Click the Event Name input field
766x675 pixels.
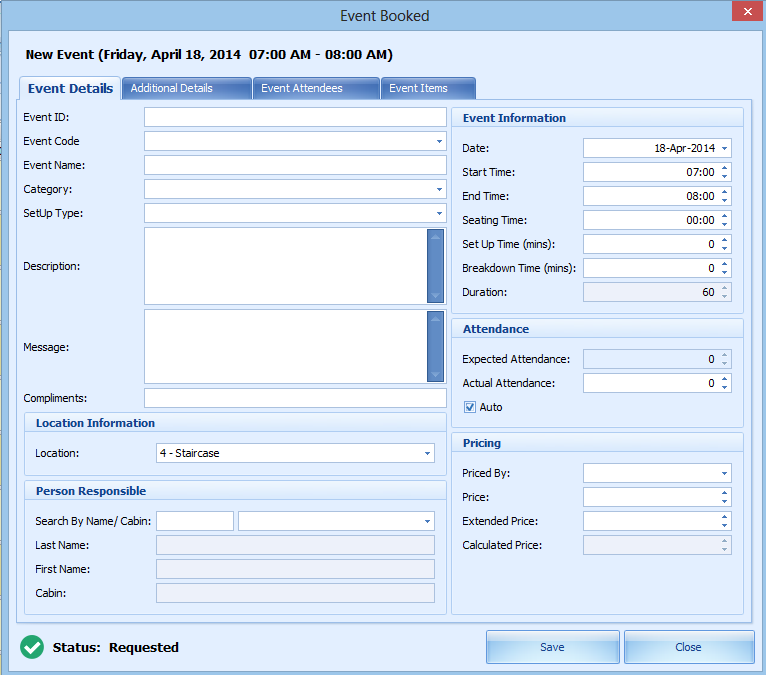295,165
